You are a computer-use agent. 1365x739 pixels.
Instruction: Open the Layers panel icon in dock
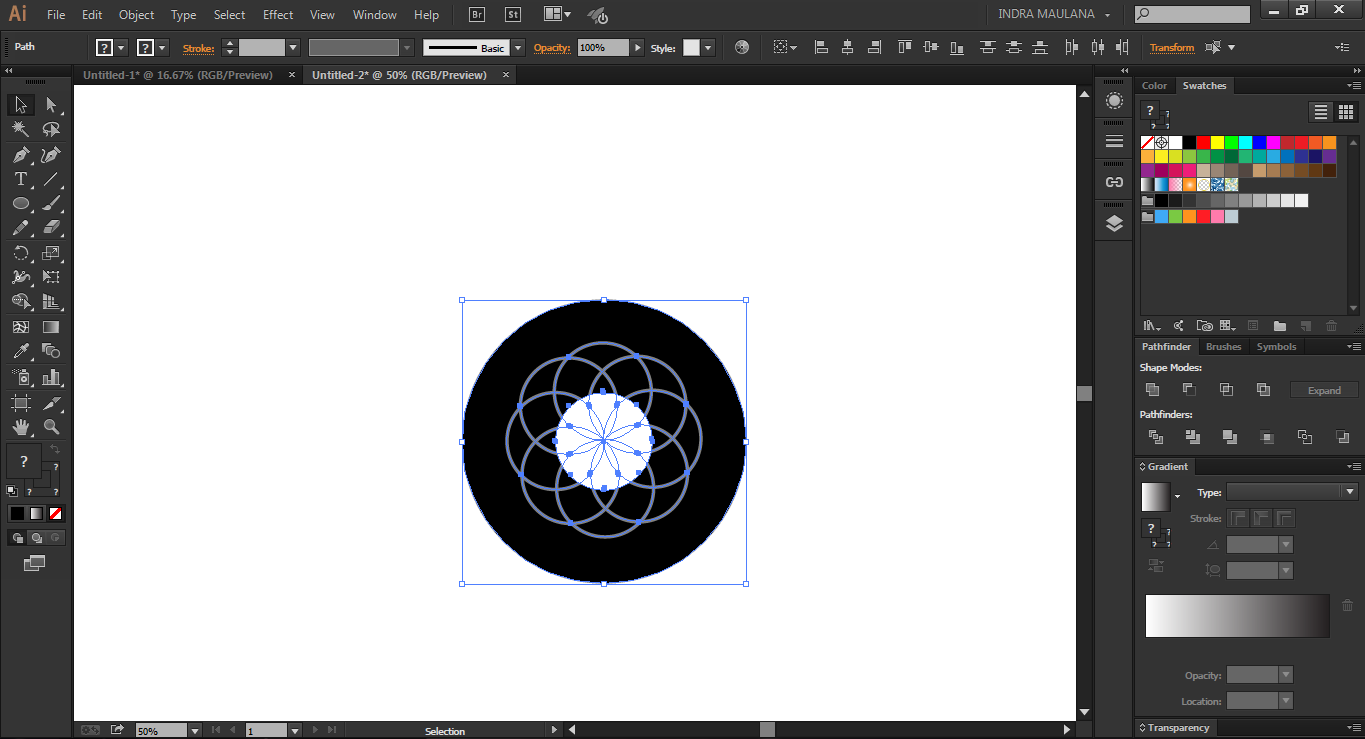[x=1114, y=224]
